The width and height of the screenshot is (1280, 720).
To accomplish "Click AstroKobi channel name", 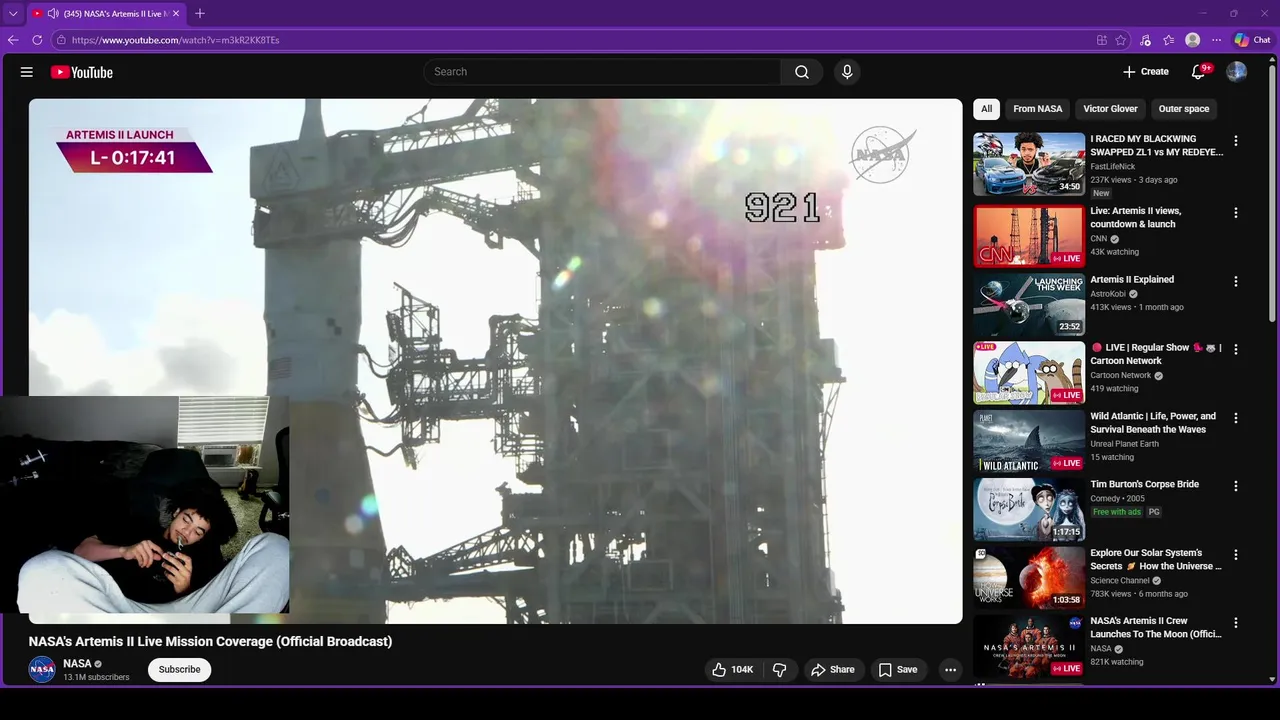I will (x=1108, y=294).
